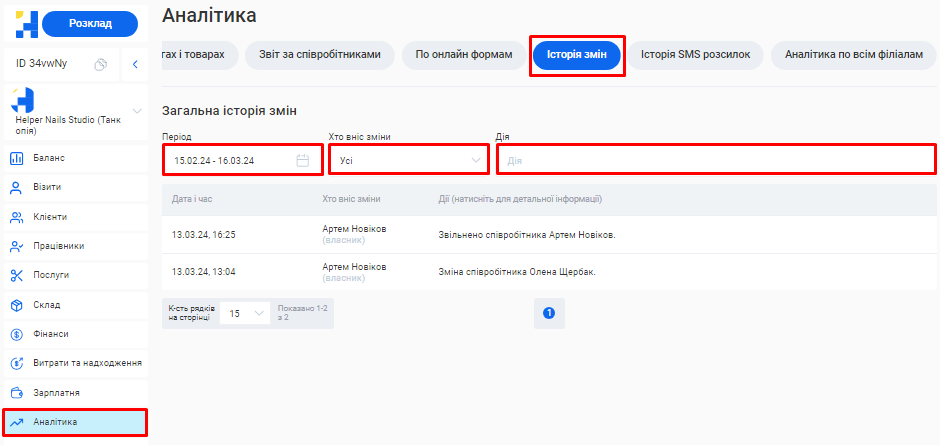Click the Фінанси dollar coin icon
940x445 pixels.
coord(16,334)
